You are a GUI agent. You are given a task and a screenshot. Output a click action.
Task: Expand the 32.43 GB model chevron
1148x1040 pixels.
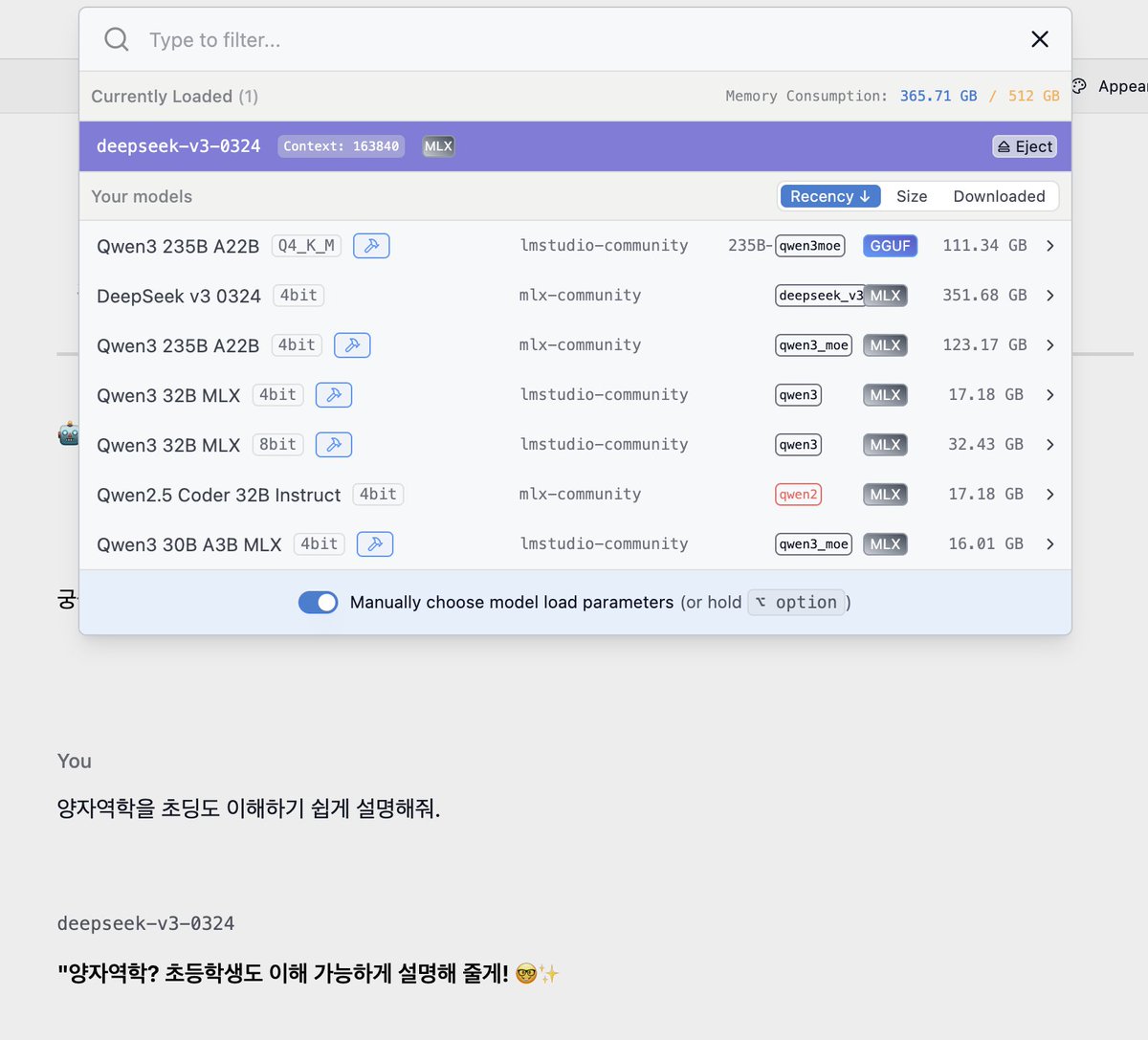point(1050,445)
